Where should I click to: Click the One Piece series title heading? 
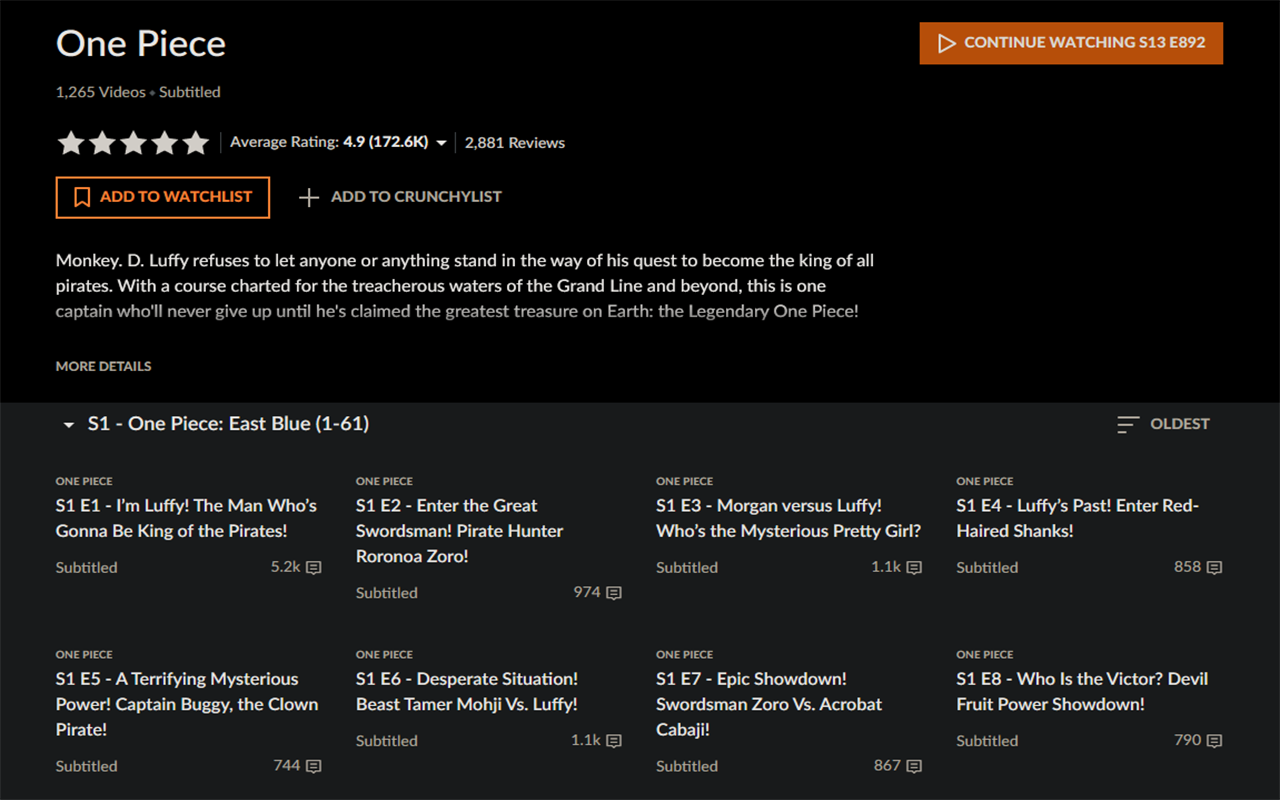coord(141,44)
